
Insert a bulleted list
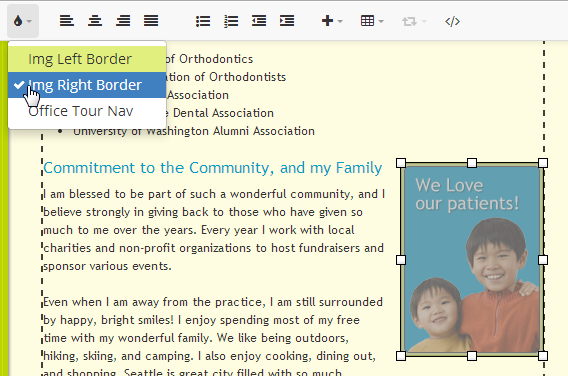pyautogui.click(x=203, y=21)
